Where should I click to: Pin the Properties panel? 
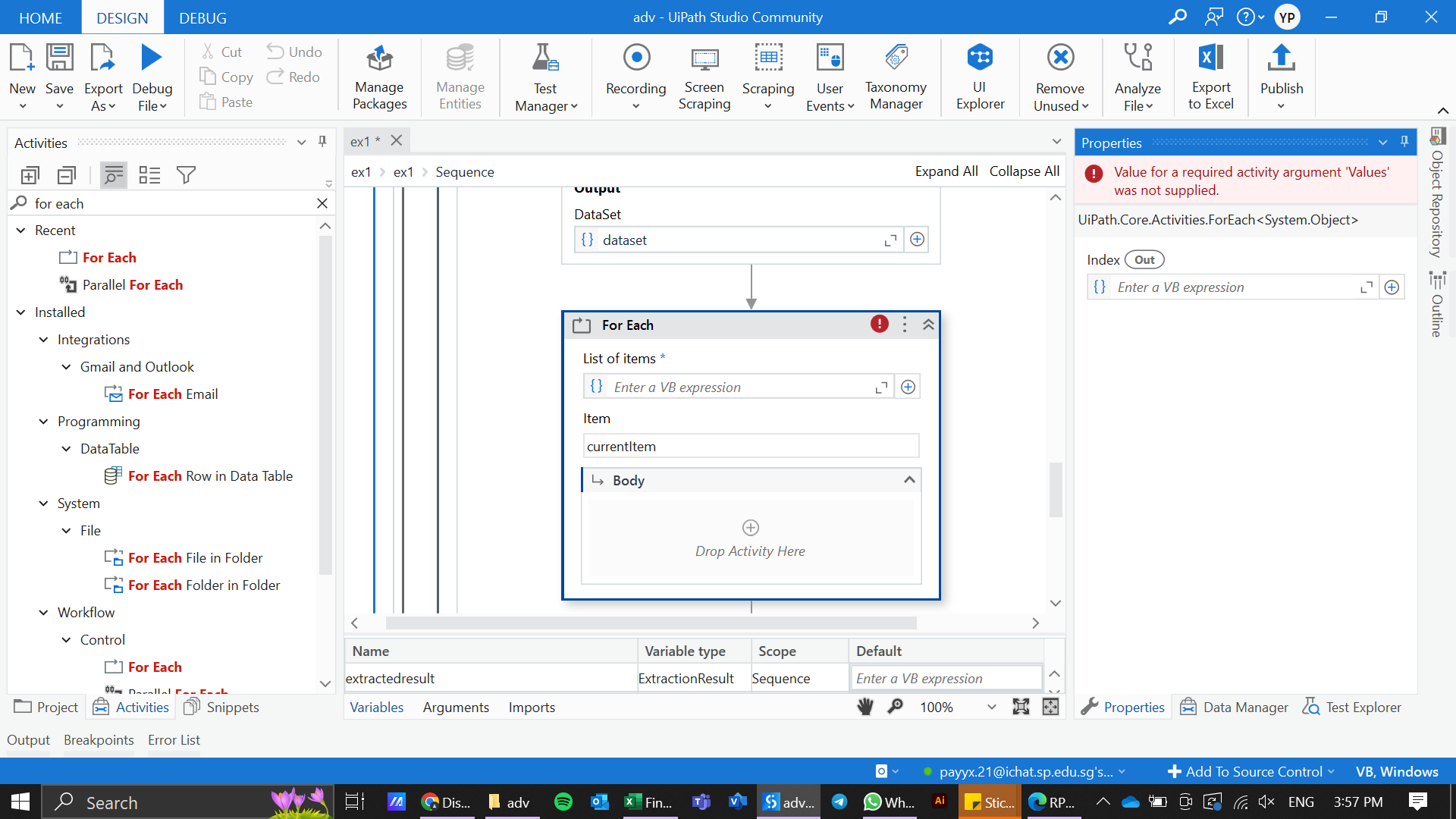coord(1404,142)
